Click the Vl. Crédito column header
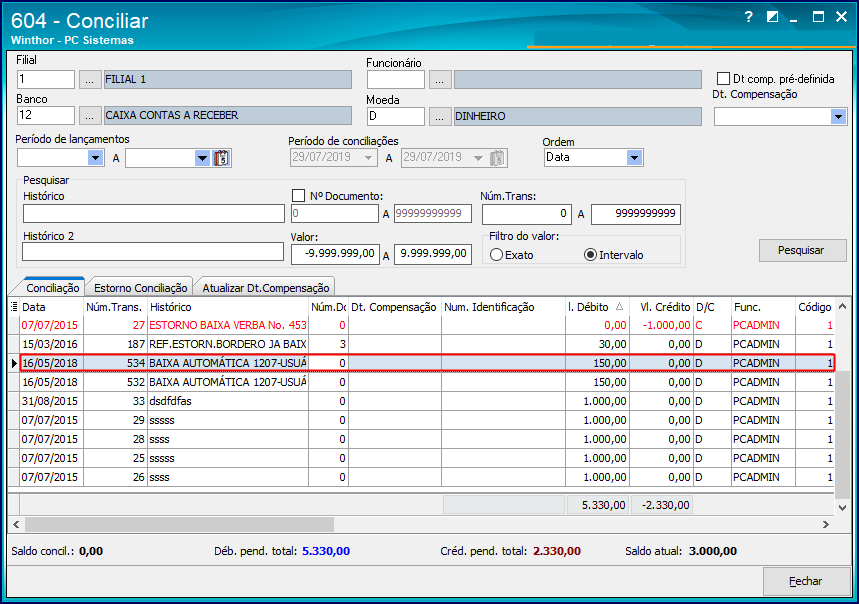Viewport: 859px width, 604px height. (x=662, y=307)
